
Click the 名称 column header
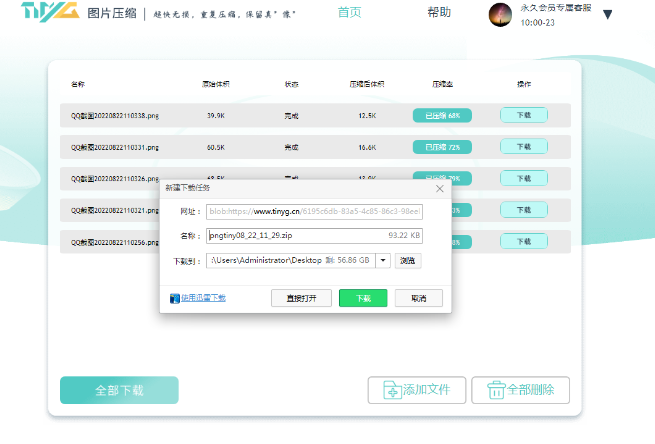point(78,84)
